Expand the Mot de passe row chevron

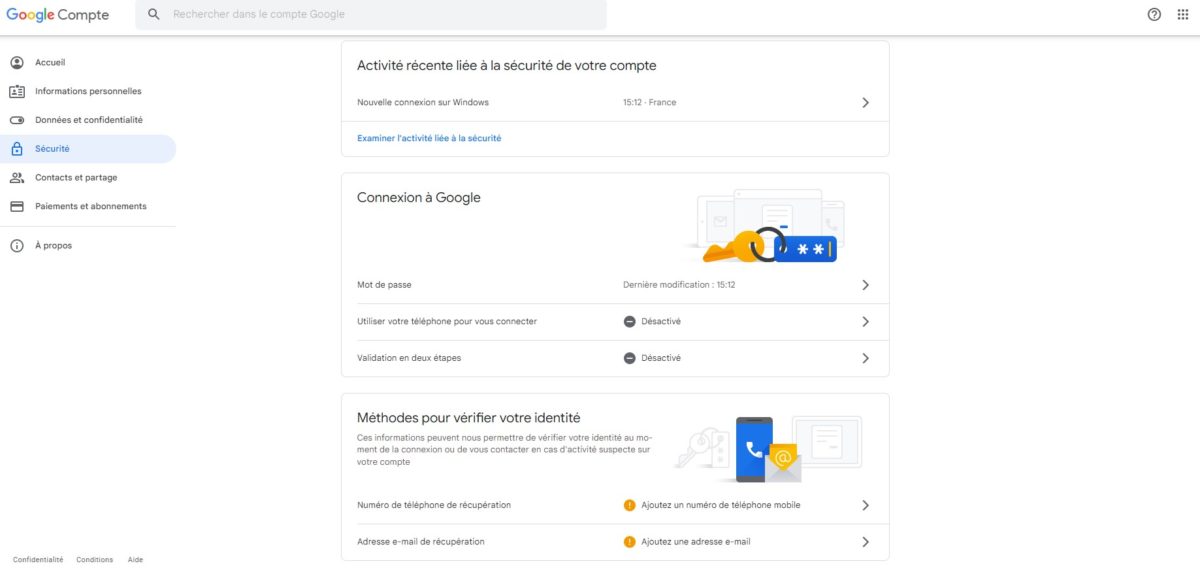tap(865, 285)
